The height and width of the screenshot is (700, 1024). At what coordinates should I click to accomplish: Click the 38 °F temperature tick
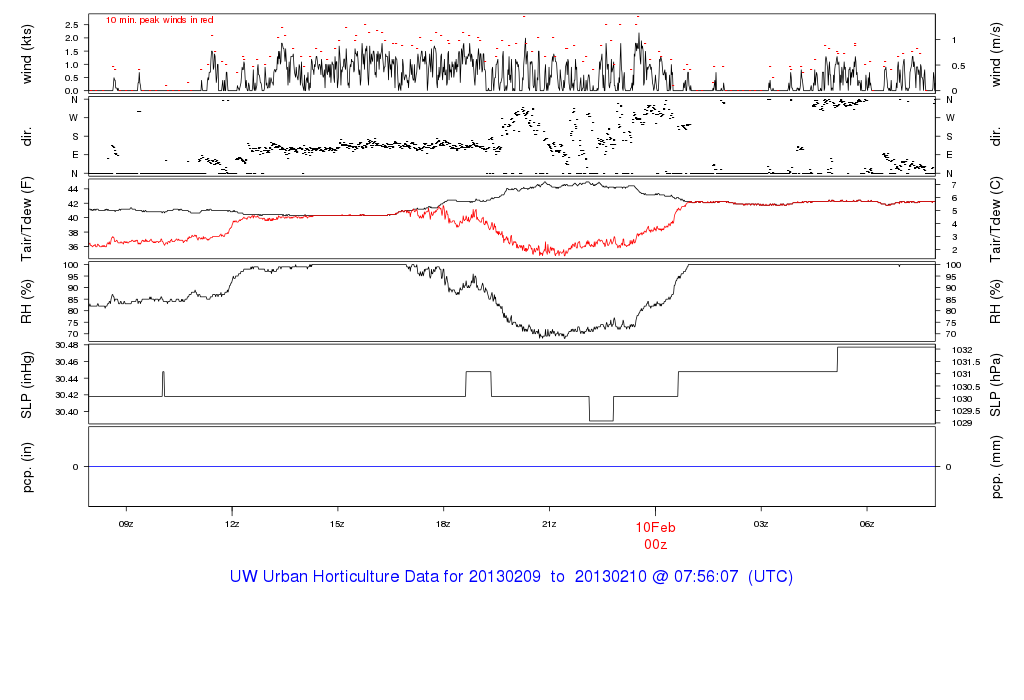tap(73, 232)
